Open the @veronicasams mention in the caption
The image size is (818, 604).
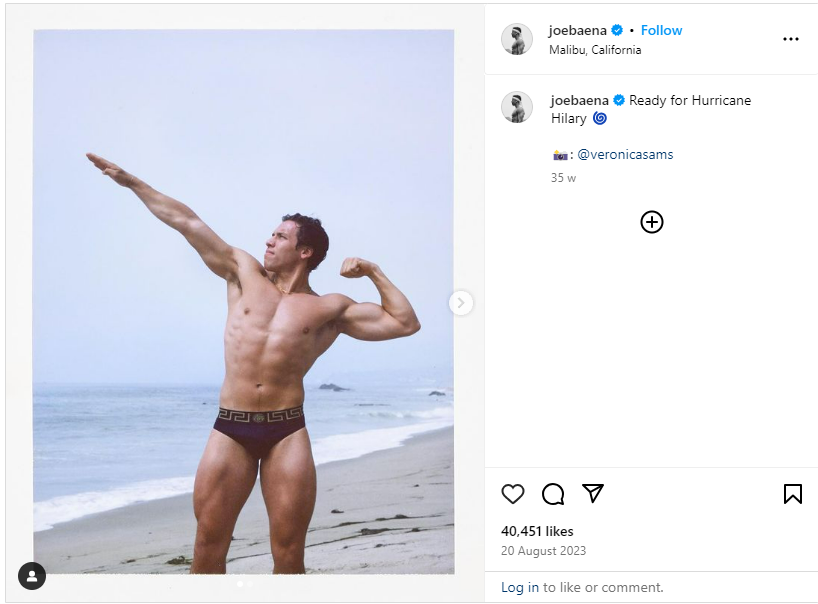tap(625, 154)
